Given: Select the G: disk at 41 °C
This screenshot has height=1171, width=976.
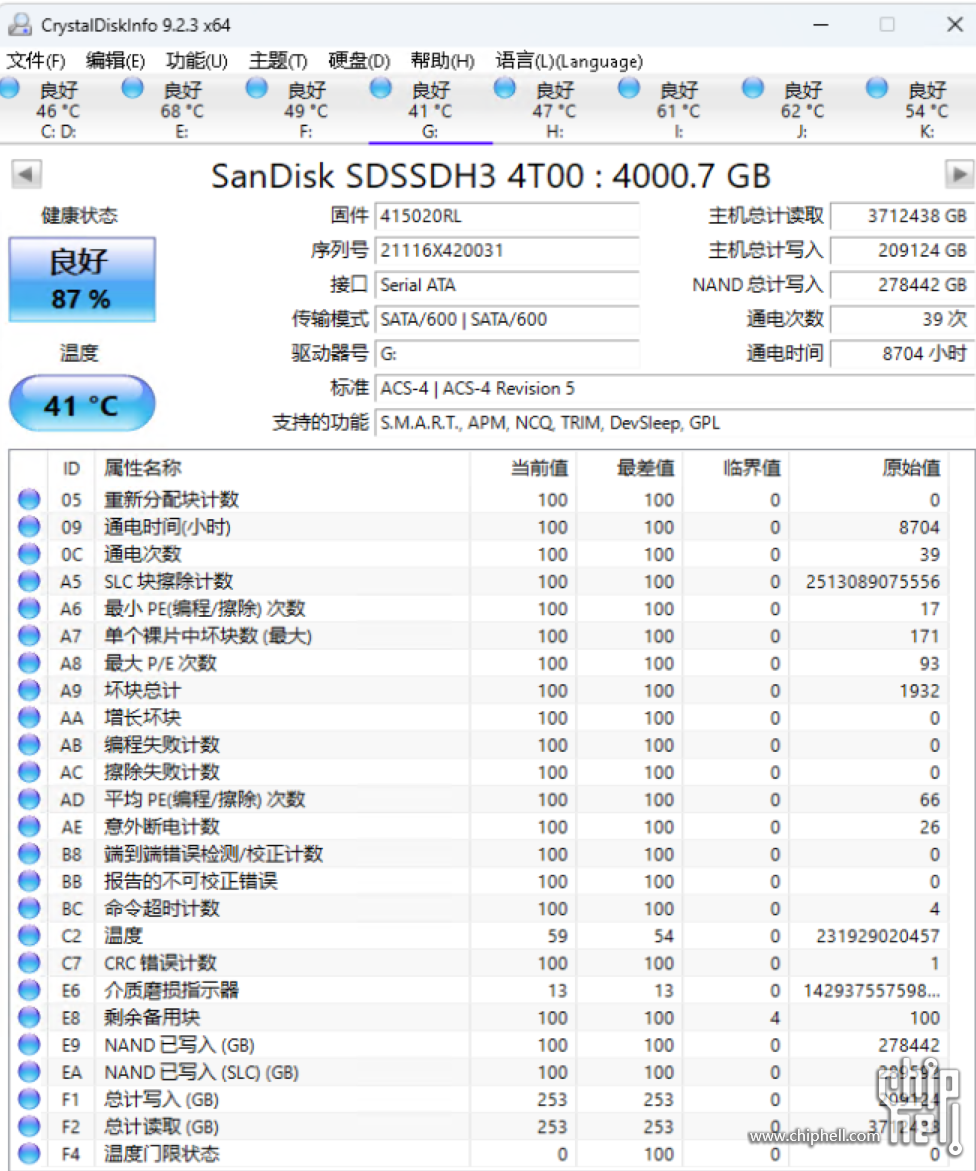Looking at the screenshot, I should click(x=430, y=111).
